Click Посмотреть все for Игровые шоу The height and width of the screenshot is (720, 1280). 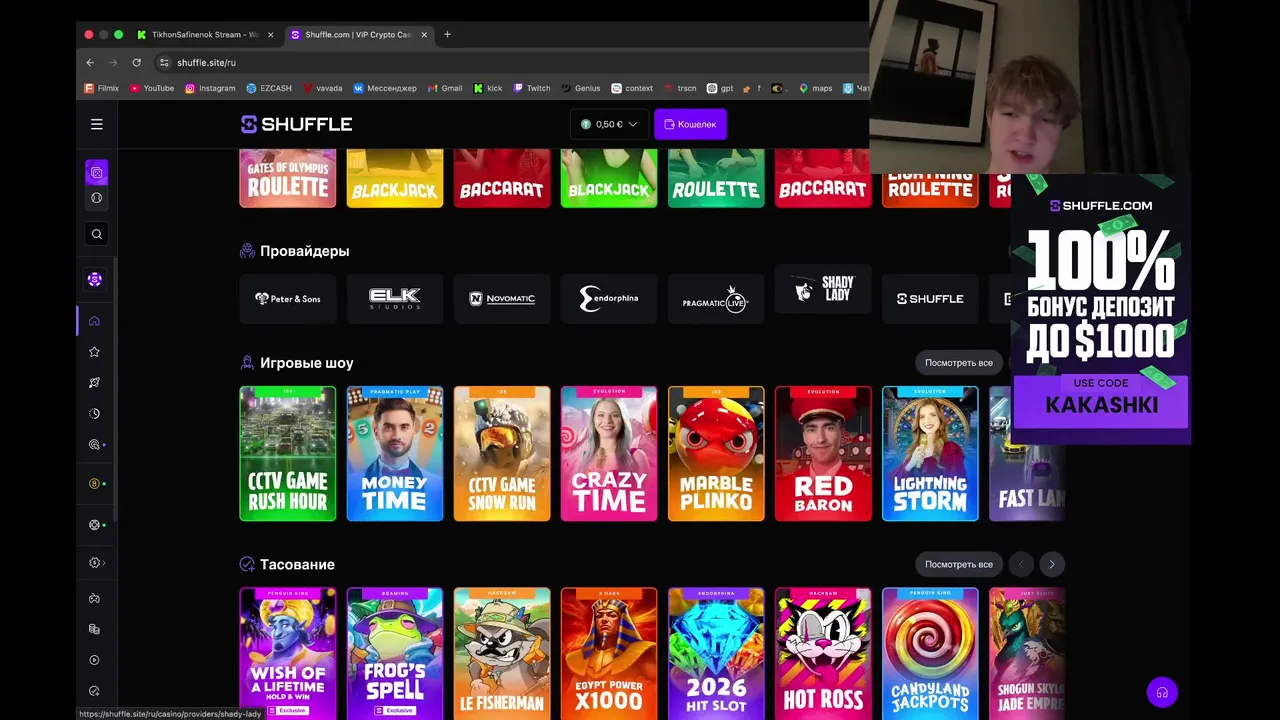click(x=958, y=363)
